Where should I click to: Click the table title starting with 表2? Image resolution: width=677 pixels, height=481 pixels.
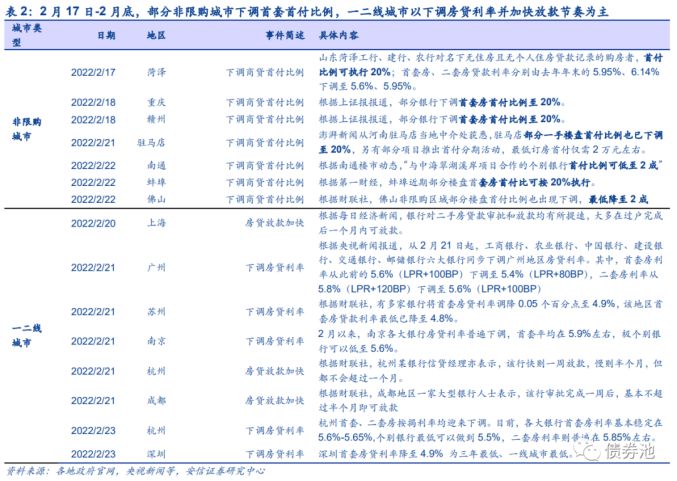click(x=307, y=11)
